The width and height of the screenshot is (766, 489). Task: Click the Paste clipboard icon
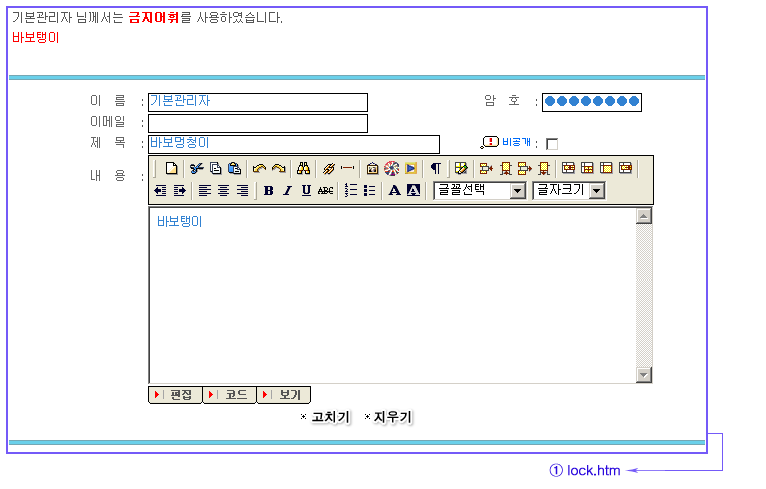point(234,168)
